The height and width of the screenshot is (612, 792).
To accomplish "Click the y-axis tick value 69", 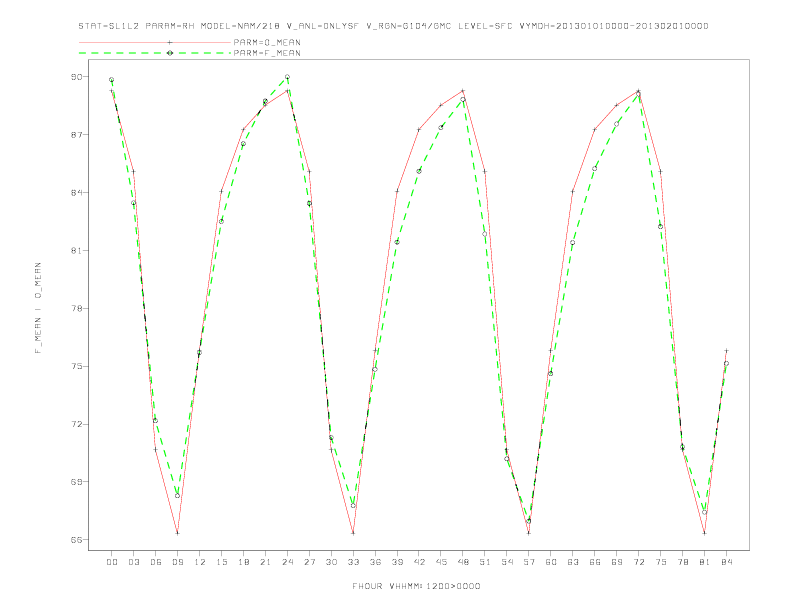I will (77, 482).
